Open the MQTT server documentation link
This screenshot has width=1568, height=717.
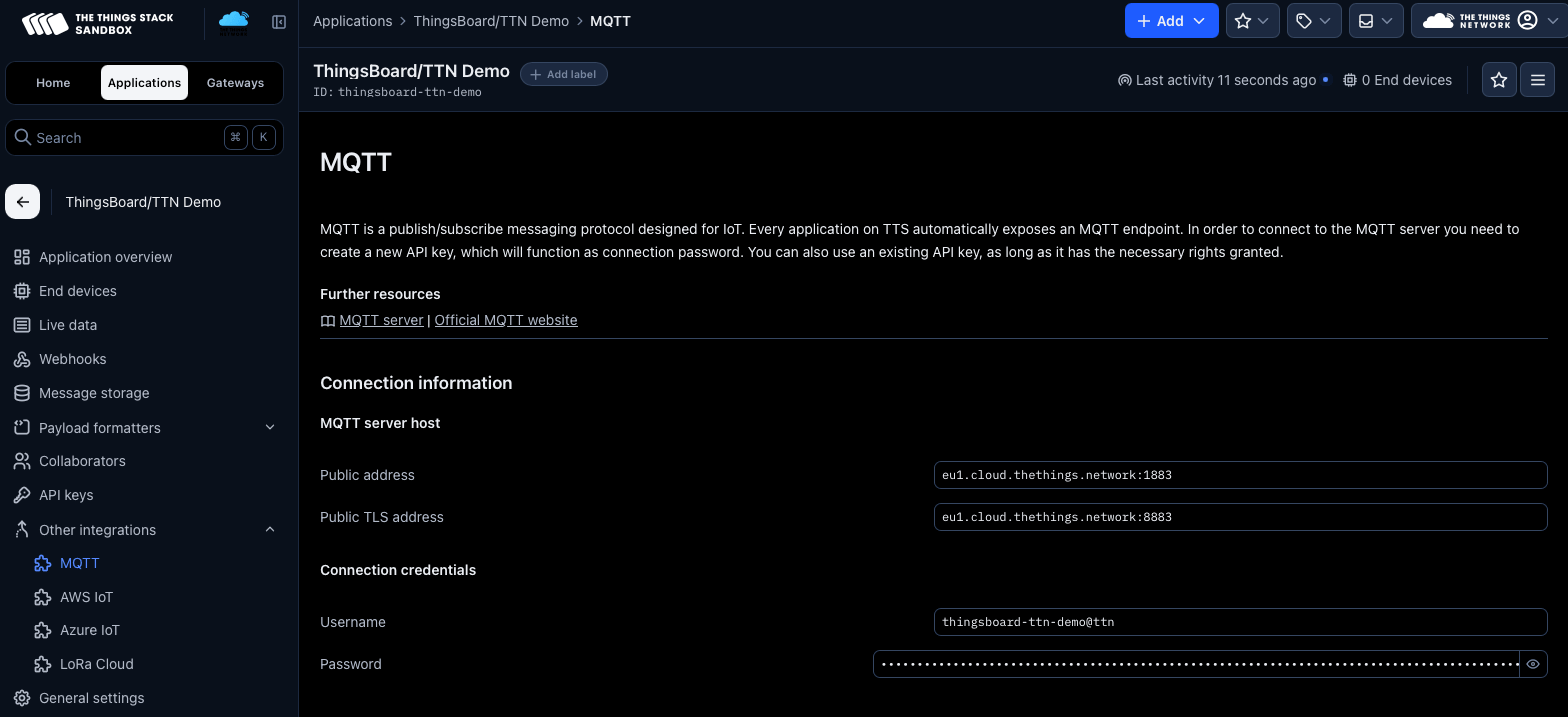381,320
